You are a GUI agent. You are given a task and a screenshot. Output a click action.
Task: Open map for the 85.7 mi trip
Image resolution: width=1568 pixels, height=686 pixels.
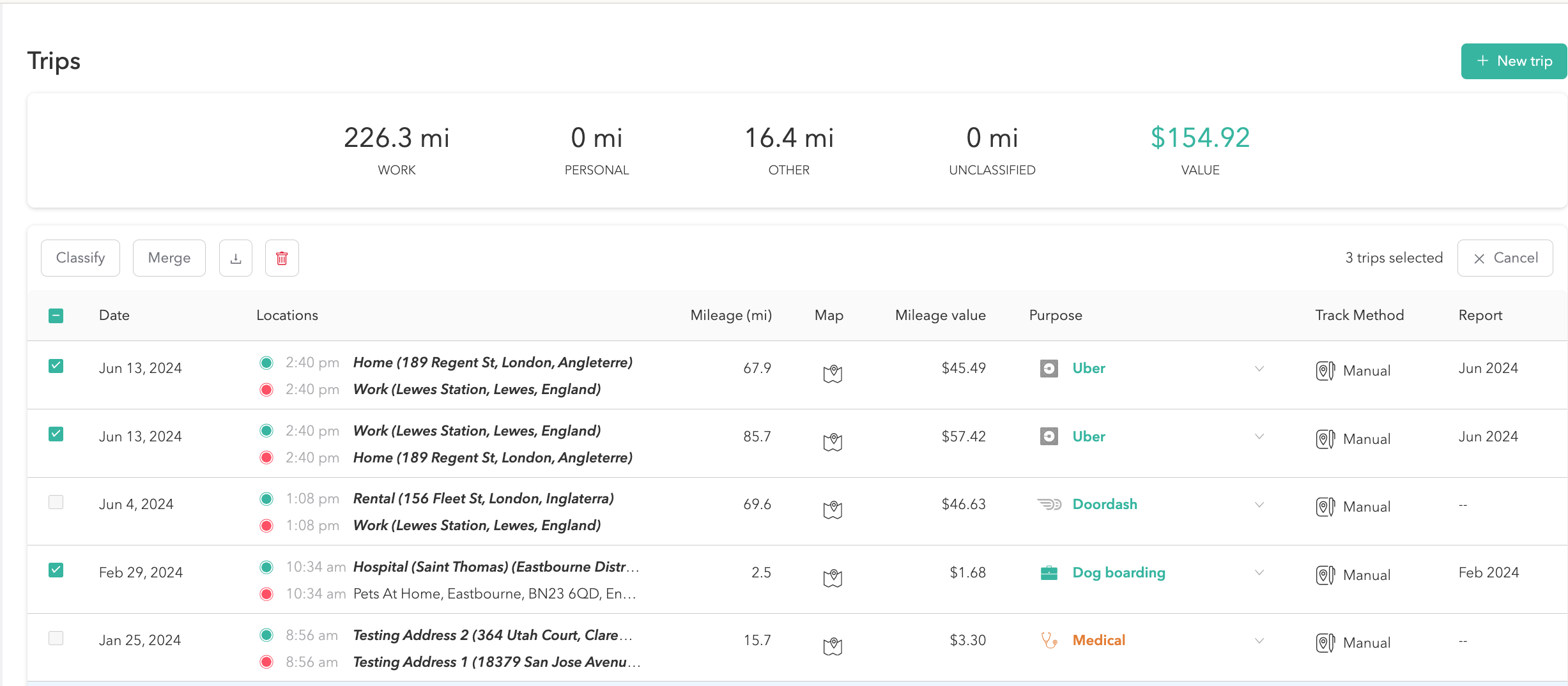click(833, 441)
